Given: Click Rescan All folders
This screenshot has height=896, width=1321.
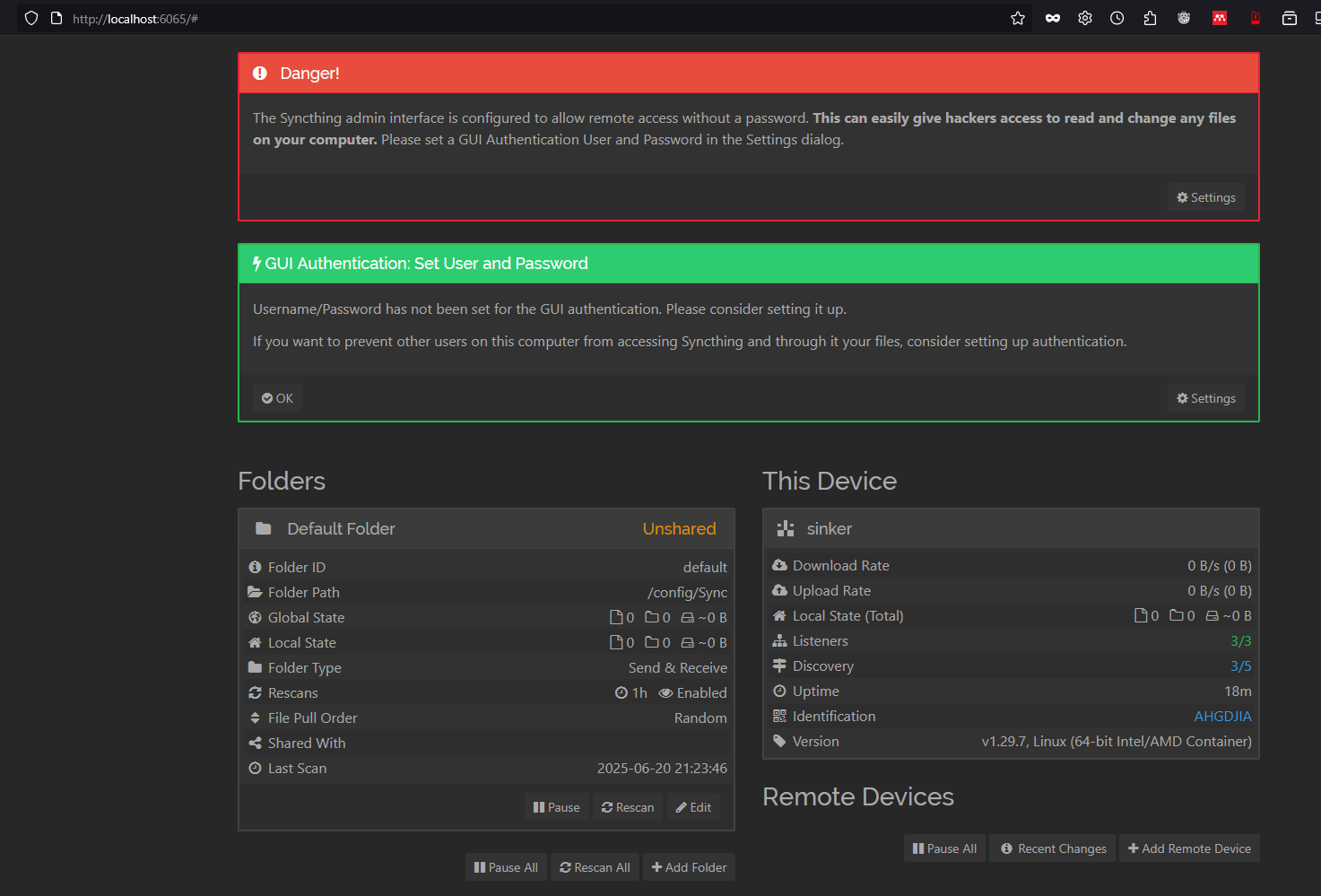Looking at the screenshot, I should click(595, 867).
